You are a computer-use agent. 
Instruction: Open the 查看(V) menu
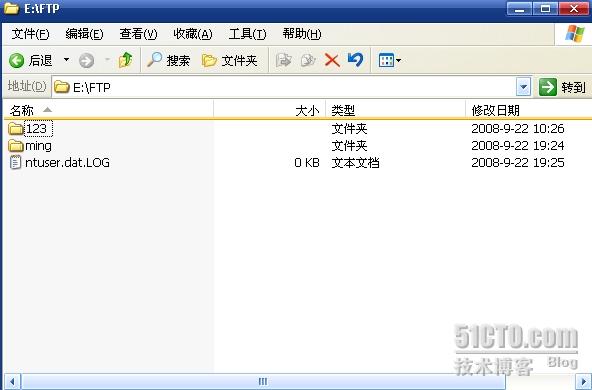(x=138, y=34)
